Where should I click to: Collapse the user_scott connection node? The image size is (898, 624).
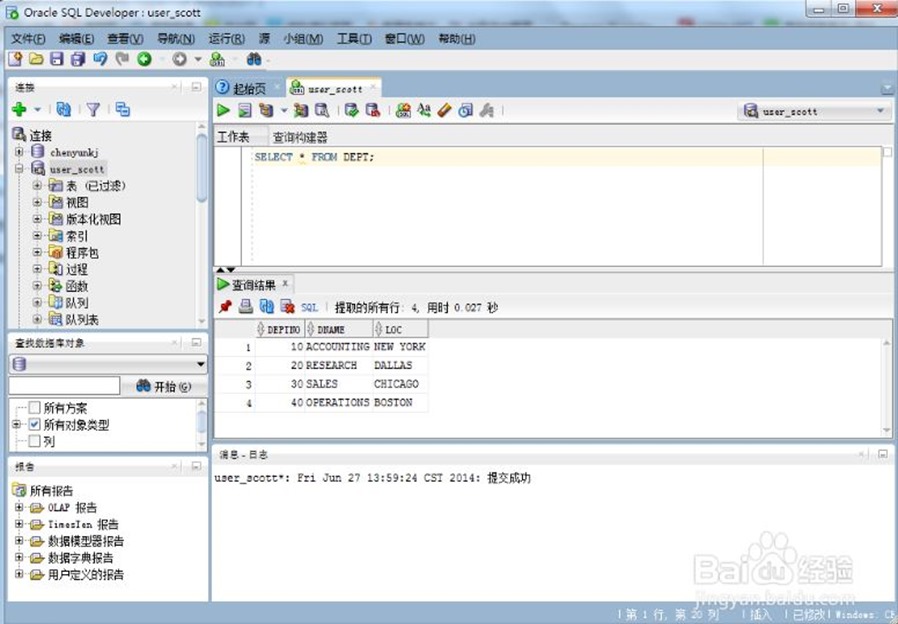(19, 169)
